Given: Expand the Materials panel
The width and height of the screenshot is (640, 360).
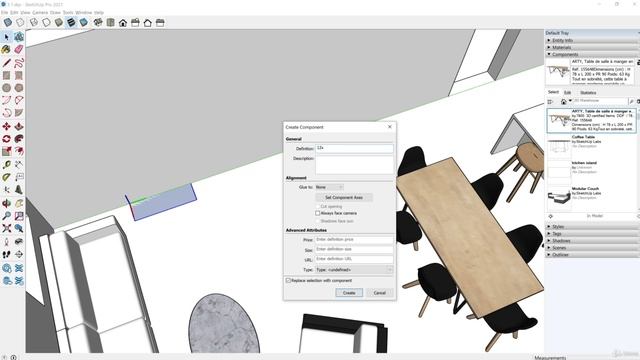Looking at the screenshot, I should [x=592, y=47].
